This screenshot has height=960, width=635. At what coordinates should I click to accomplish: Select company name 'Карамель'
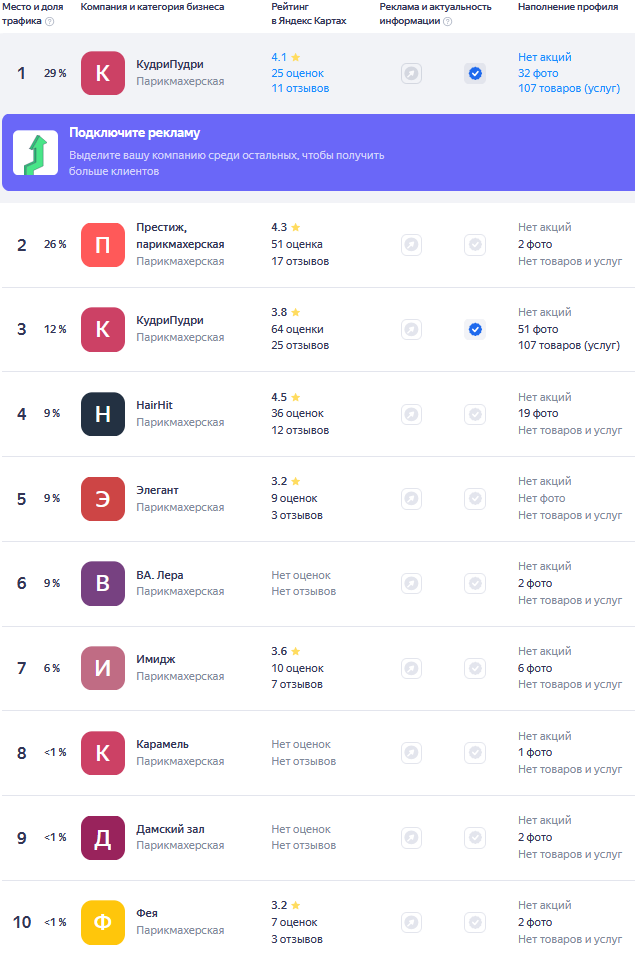(x=162, y=744)
